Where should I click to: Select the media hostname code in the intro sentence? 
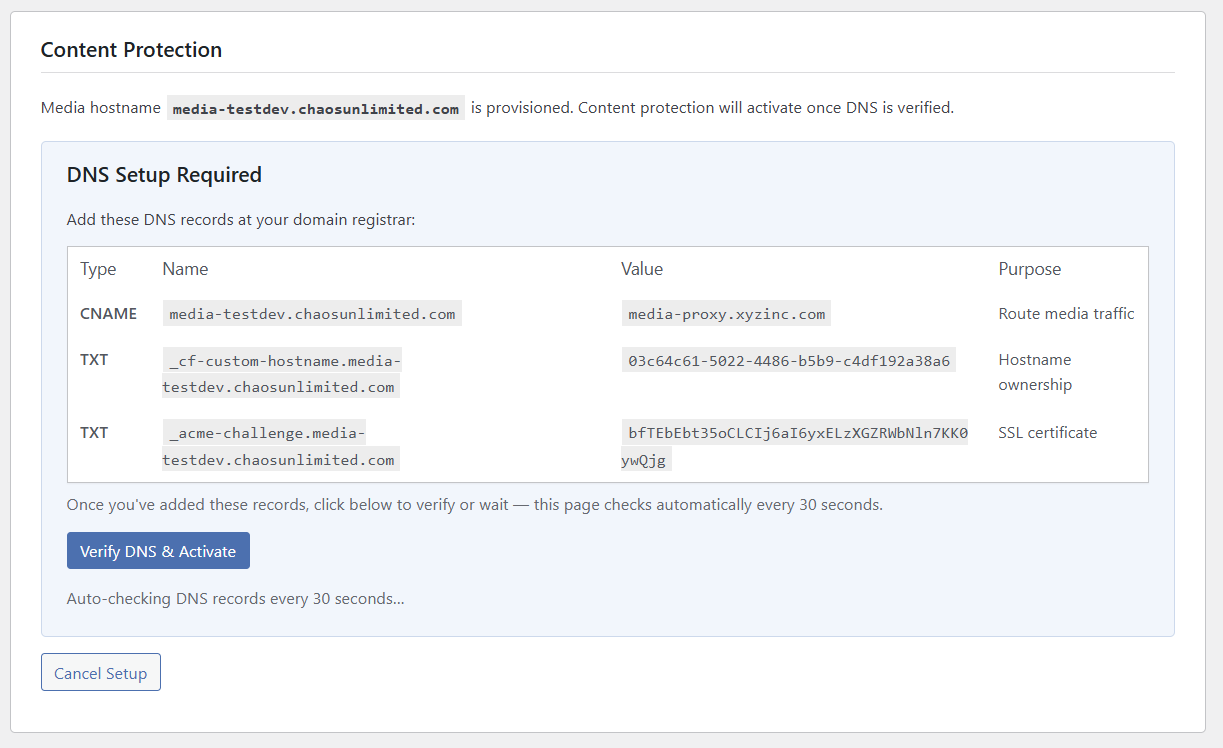tap(314, 107)
